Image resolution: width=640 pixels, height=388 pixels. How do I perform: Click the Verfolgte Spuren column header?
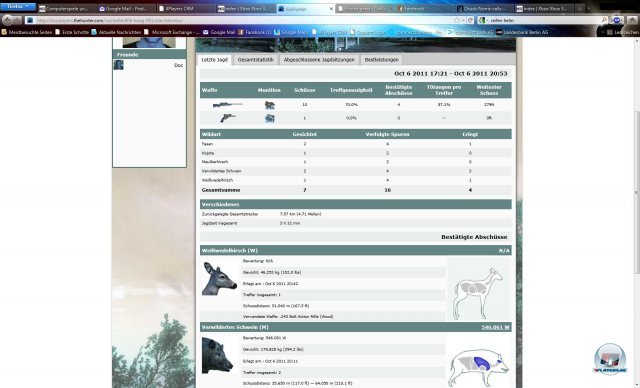pyautogui.click(x=387, y=134)
